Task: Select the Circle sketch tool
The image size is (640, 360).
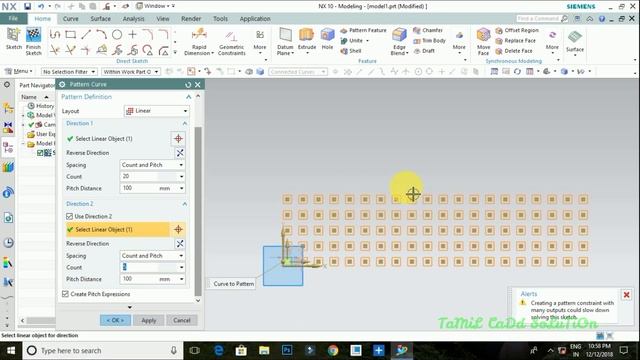Action: pos(117,35)
